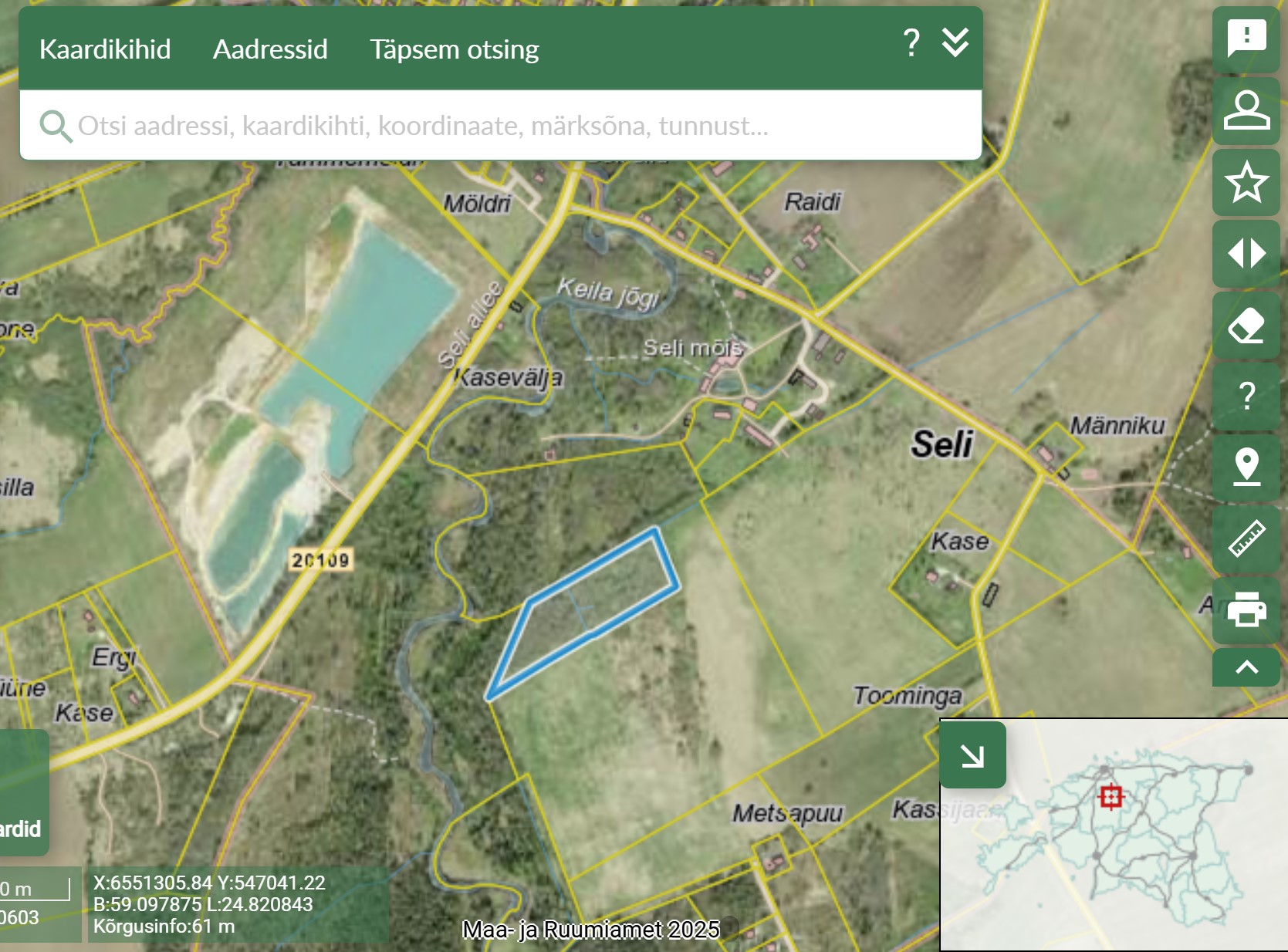Image resolution: width=1288 pixels, height=952 pixels.
Task: Open the Täpsem otsing tab
Action: [x=454, y=49]
